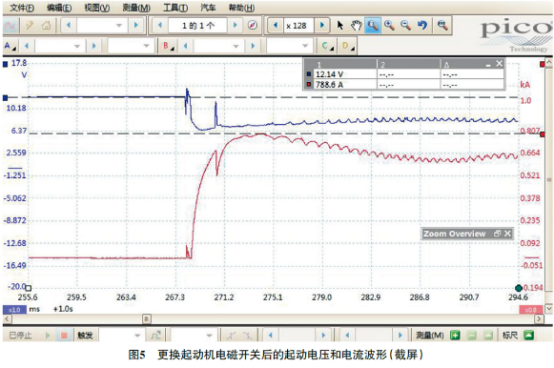Click the zoom out magnifier icon

coord(406,25)
